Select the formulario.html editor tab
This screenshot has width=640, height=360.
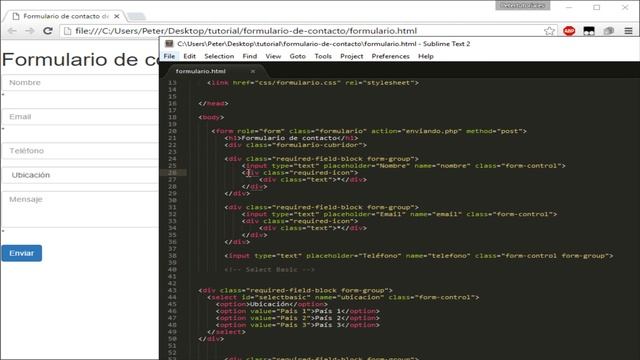coord(201,71)
